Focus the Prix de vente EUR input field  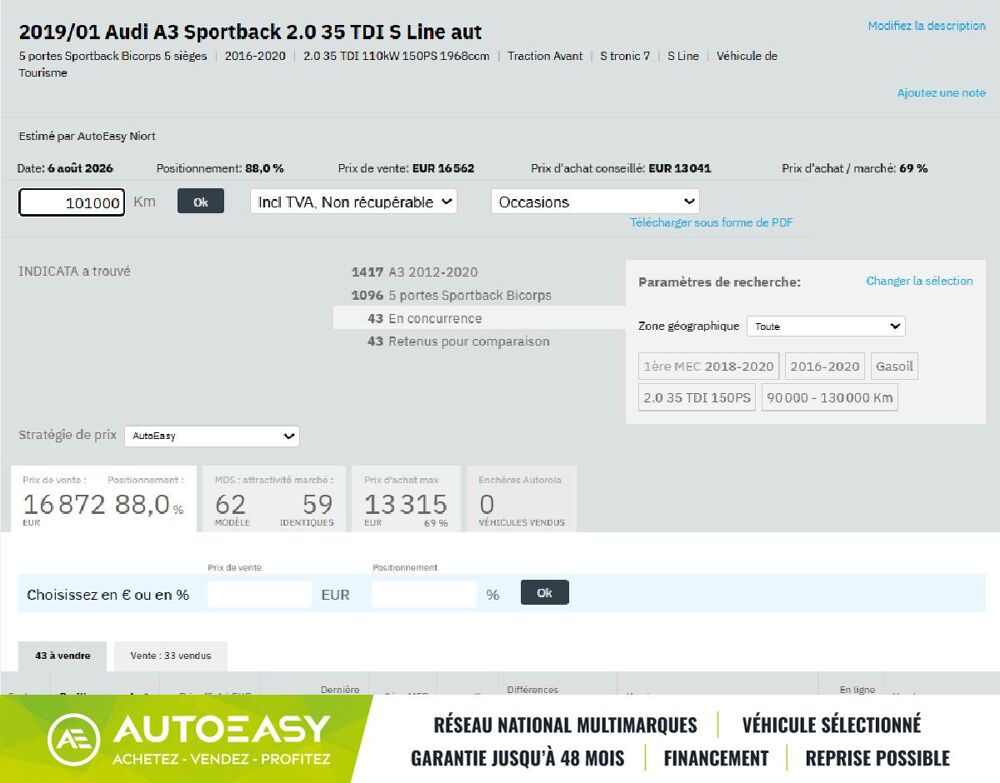pyautogui.click(x=260, y=594)
